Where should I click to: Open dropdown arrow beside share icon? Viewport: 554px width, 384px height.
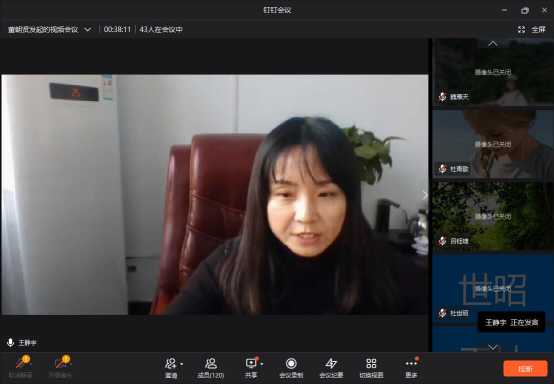tap(262, 364)
